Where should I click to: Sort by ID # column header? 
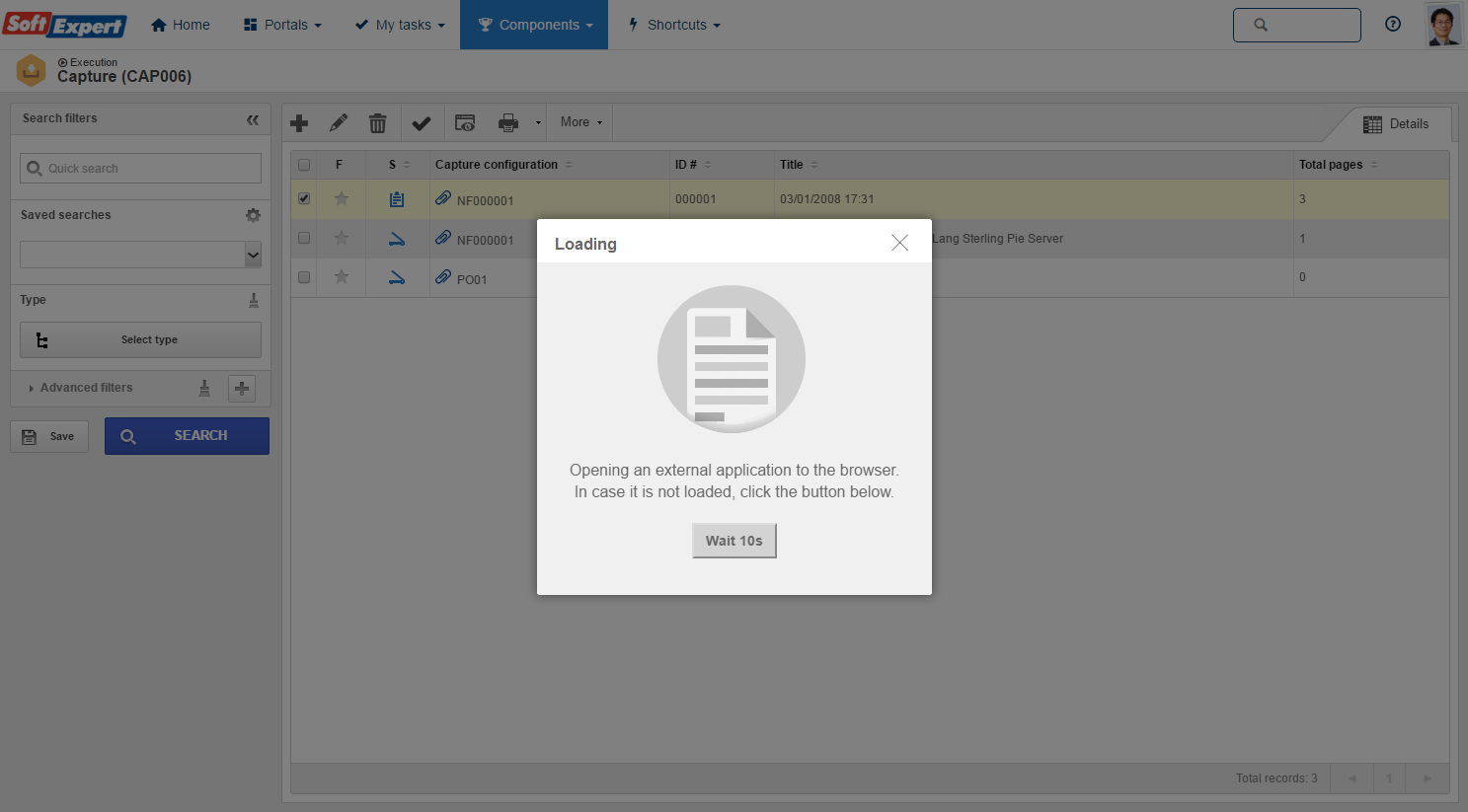(693, 165)
